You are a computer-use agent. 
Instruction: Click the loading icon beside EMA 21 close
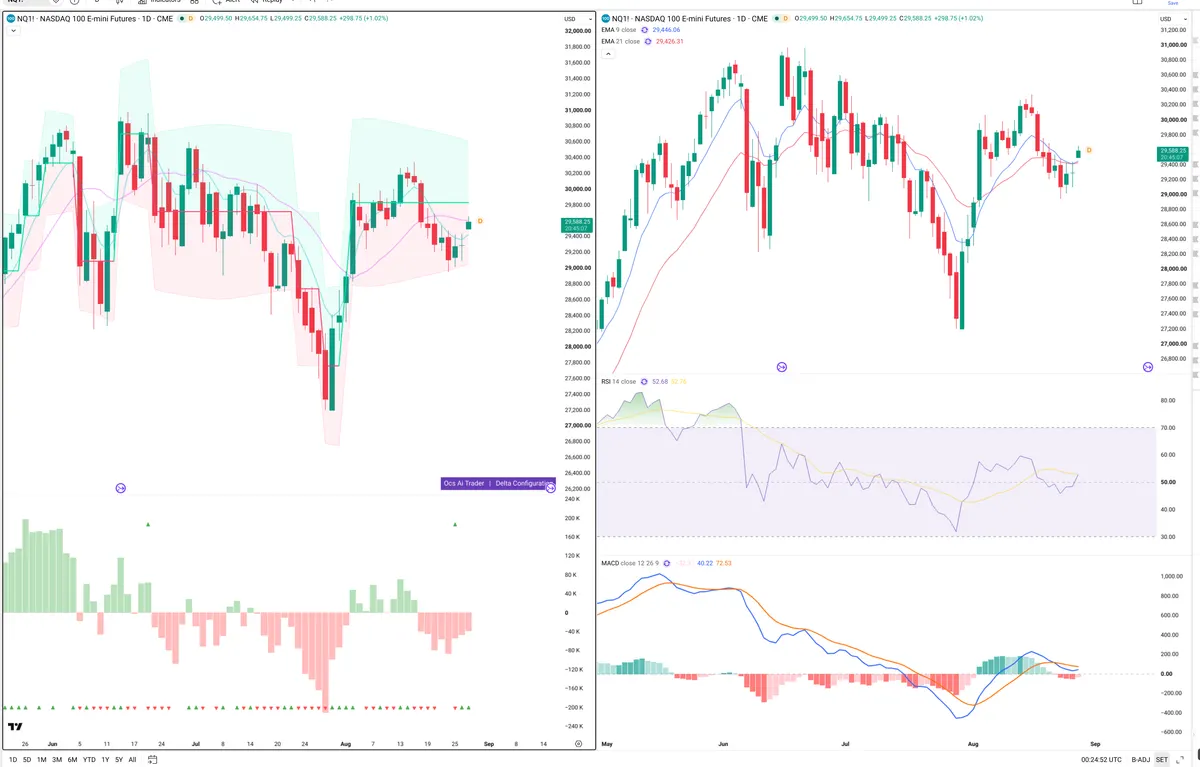pyautogui.click(x=647, y=41)
